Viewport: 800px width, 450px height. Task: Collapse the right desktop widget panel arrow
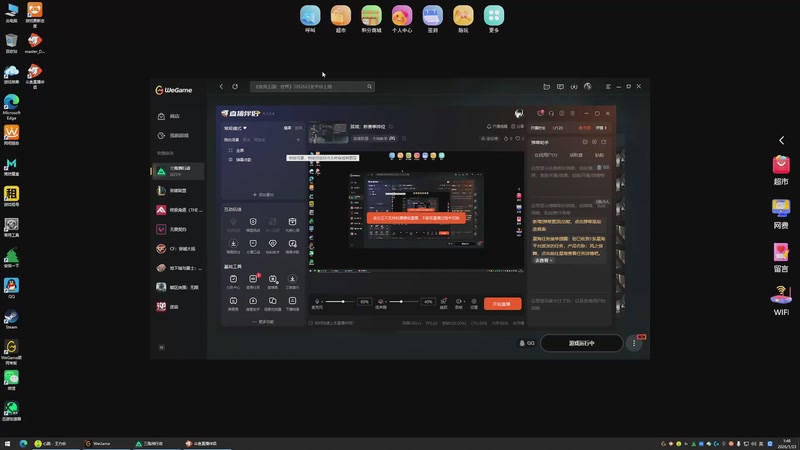[x=782, y=140]
